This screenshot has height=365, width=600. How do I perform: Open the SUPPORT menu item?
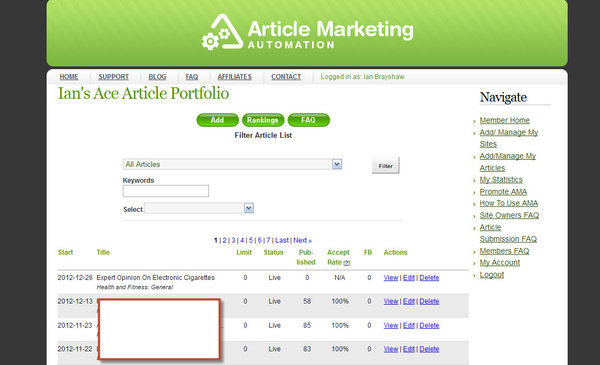click(x=114, y=77)
